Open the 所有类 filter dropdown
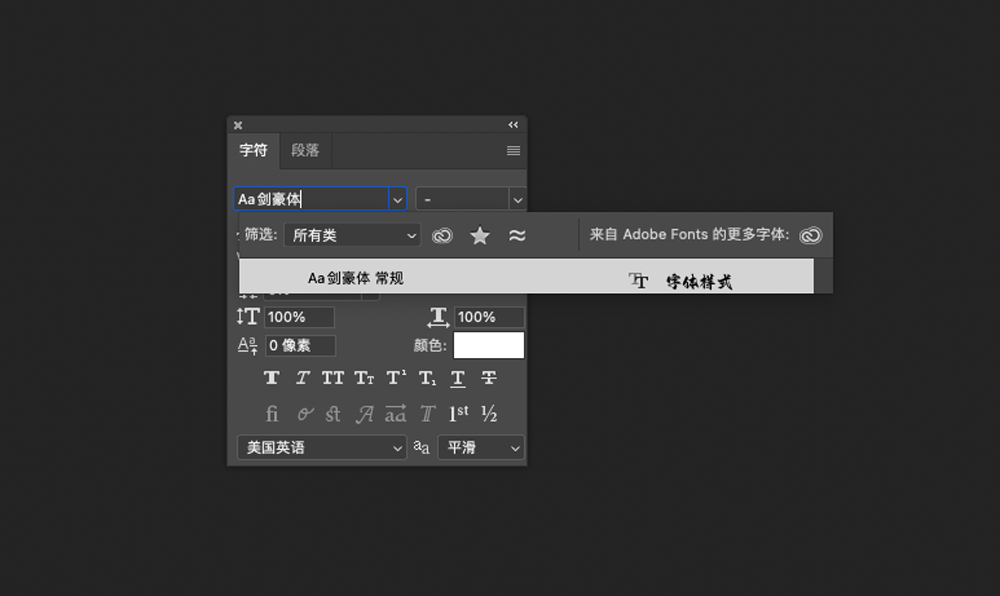1000x596 pixels. pos(352,235)
